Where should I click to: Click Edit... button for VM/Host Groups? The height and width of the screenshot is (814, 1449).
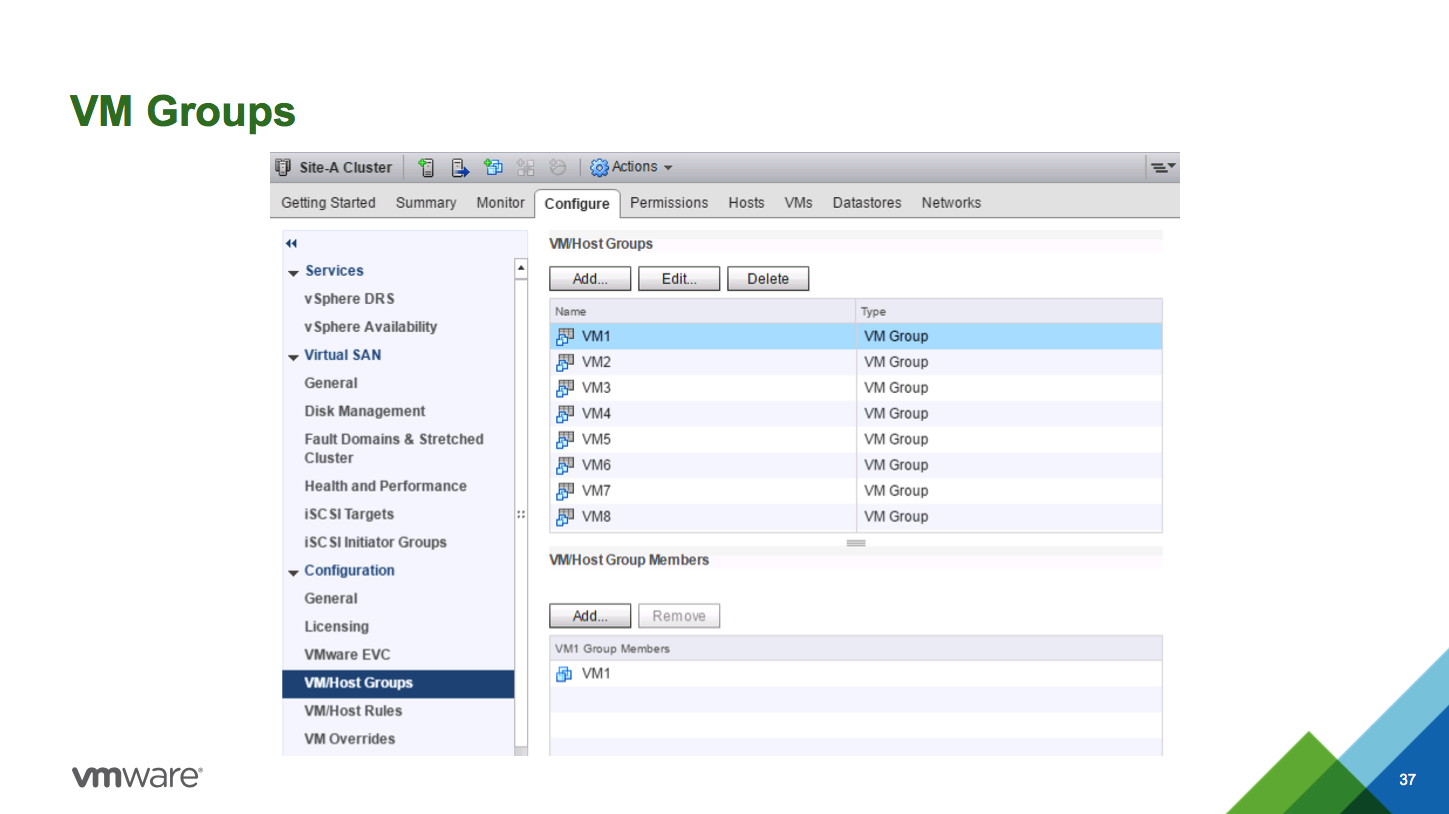coord(678,279)
